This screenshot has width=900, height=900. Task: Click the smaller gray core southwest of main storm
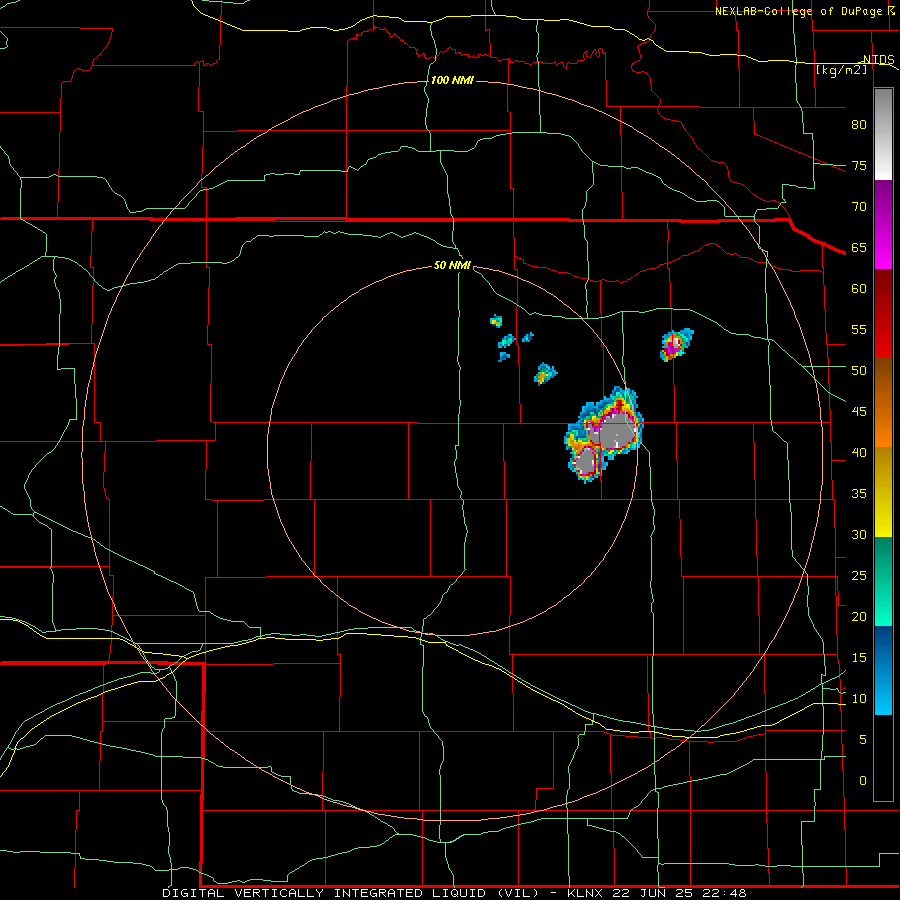(587, 461)
